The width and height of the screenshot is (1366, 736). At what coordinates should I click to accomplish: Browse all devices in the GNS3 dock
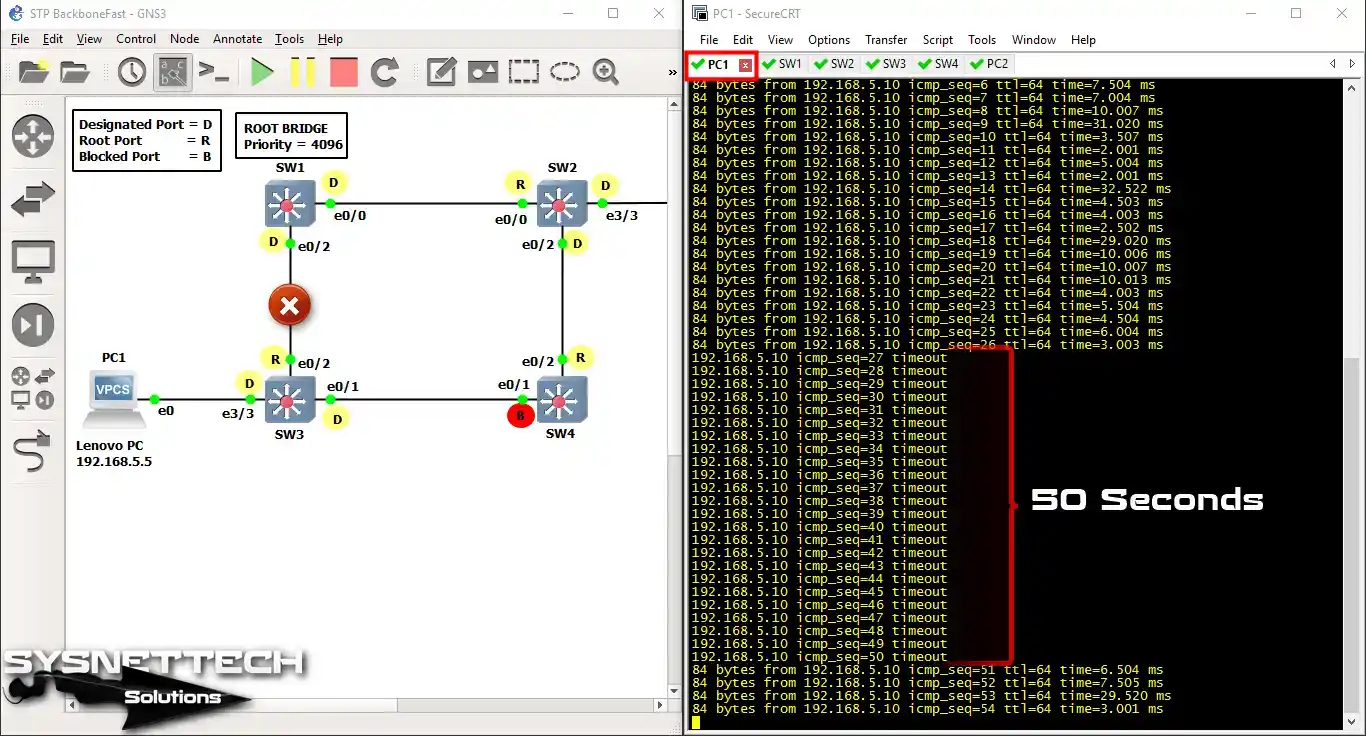tap(33, 389)
